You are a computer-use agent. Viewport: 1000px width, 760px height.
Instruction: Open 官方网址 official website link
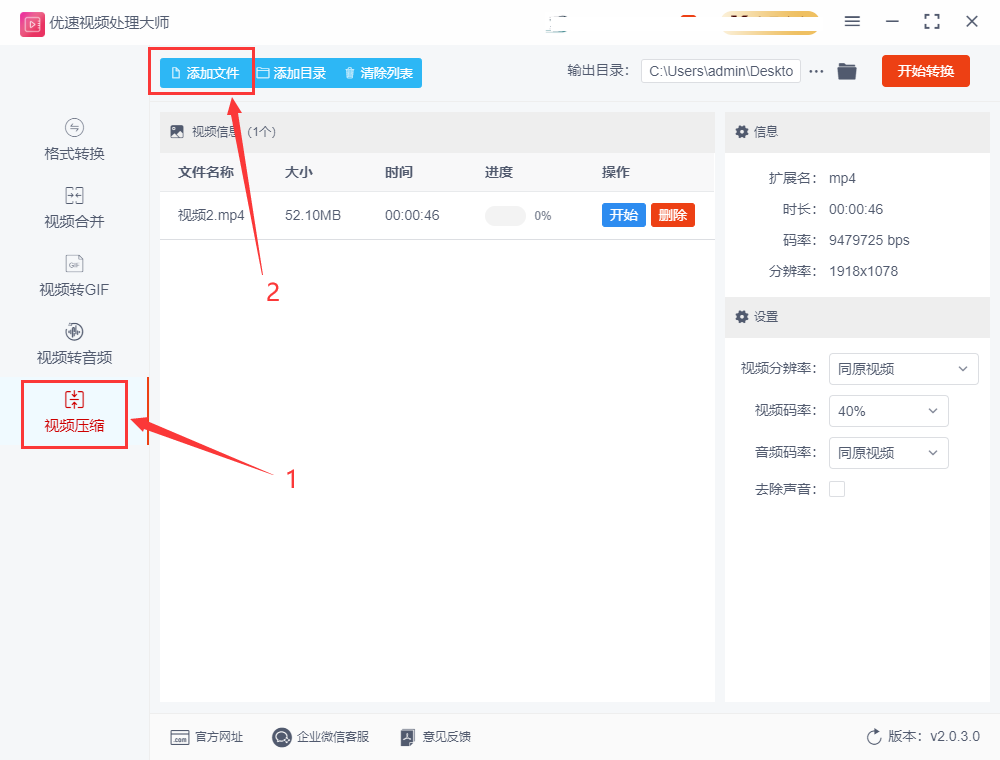(x=207, y=737)
